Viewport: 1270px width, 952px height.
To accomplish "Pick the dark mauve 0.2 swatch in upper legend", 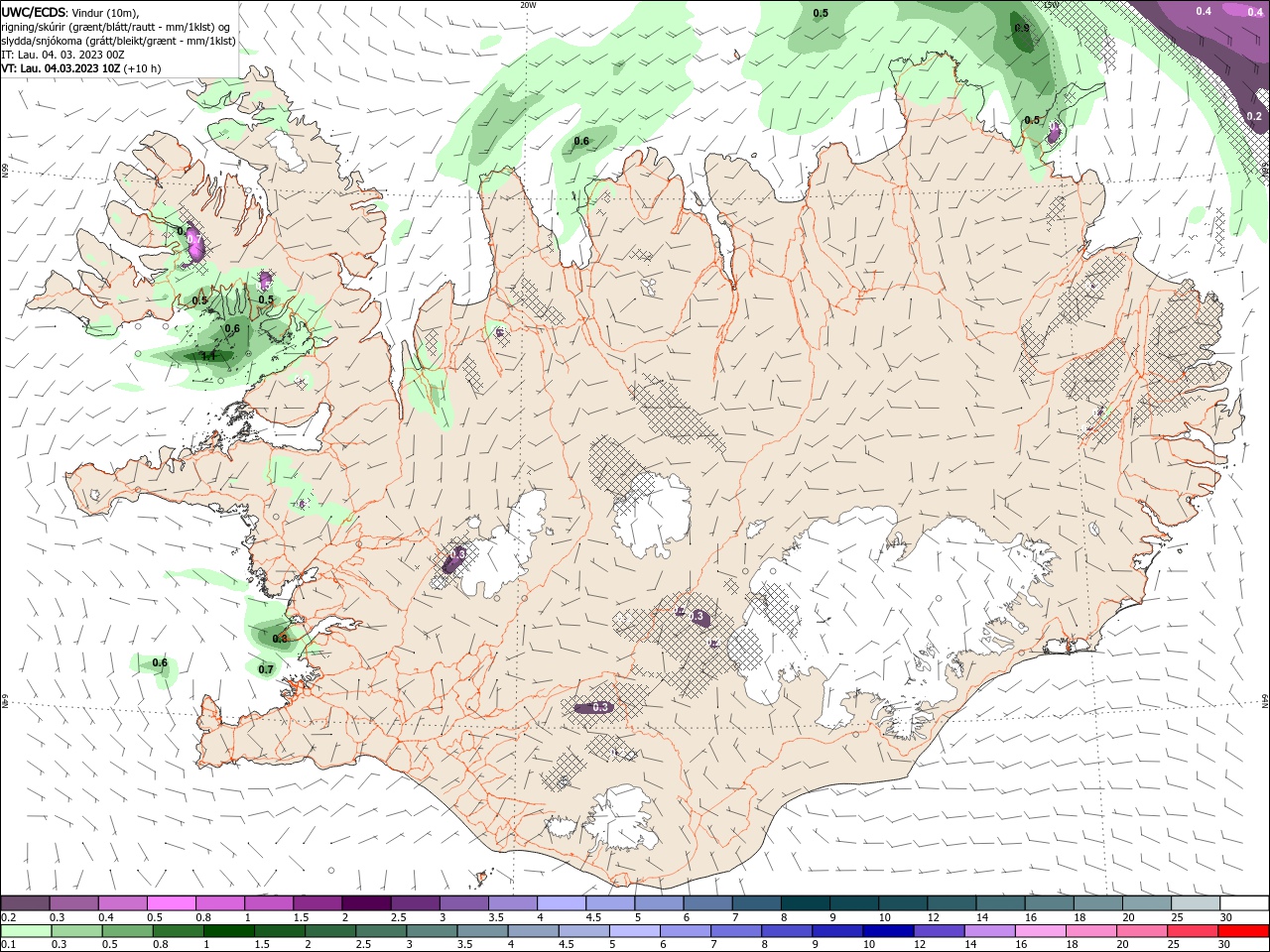I will pos(25,903).
